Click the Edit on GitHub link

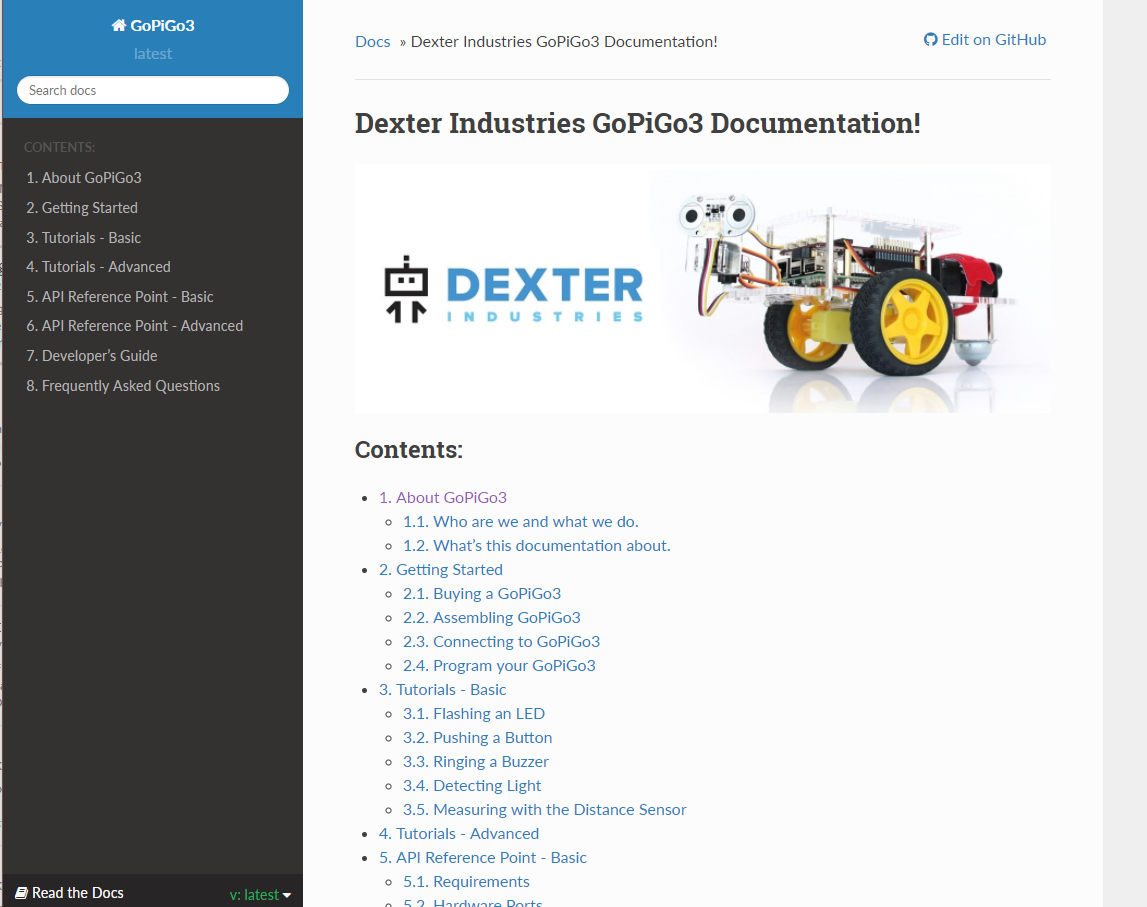[985, 39]
